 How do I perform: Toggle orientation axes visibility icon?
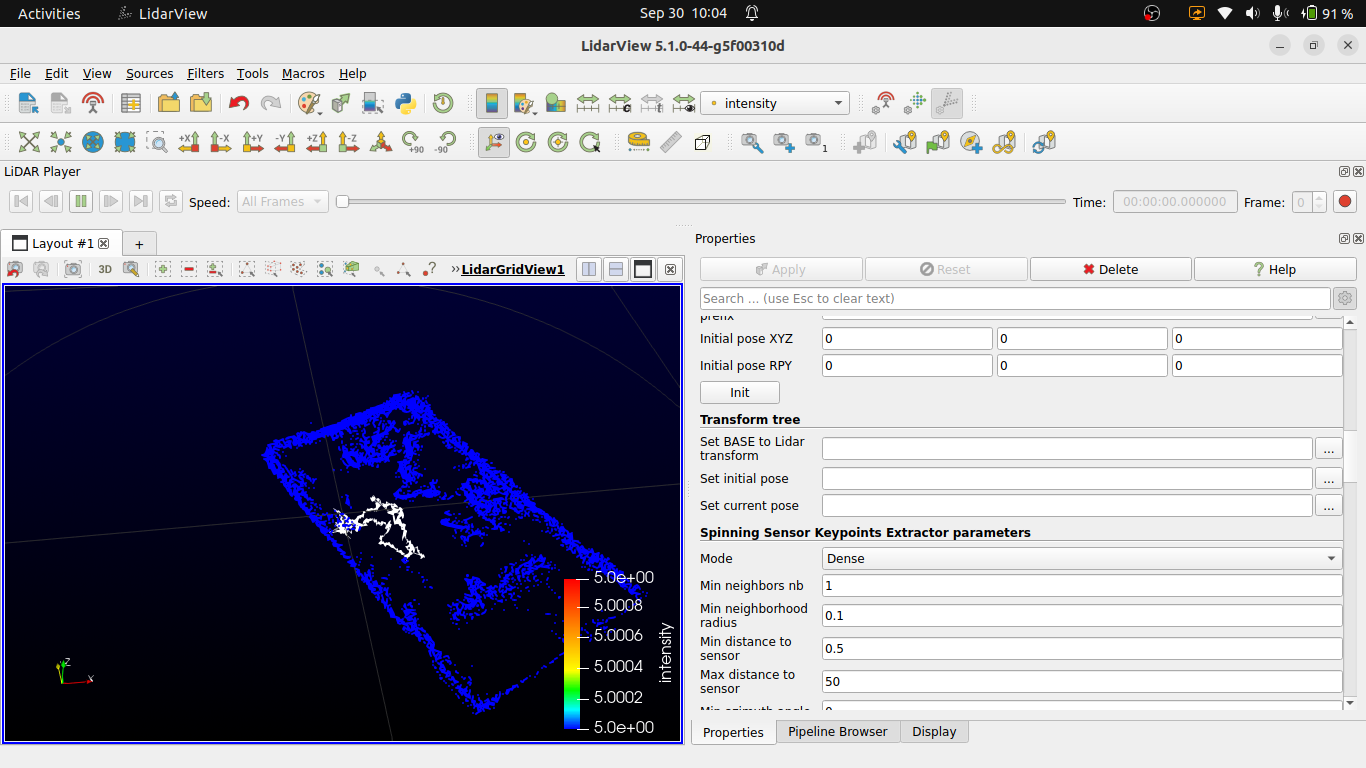(x=491, y=143)
